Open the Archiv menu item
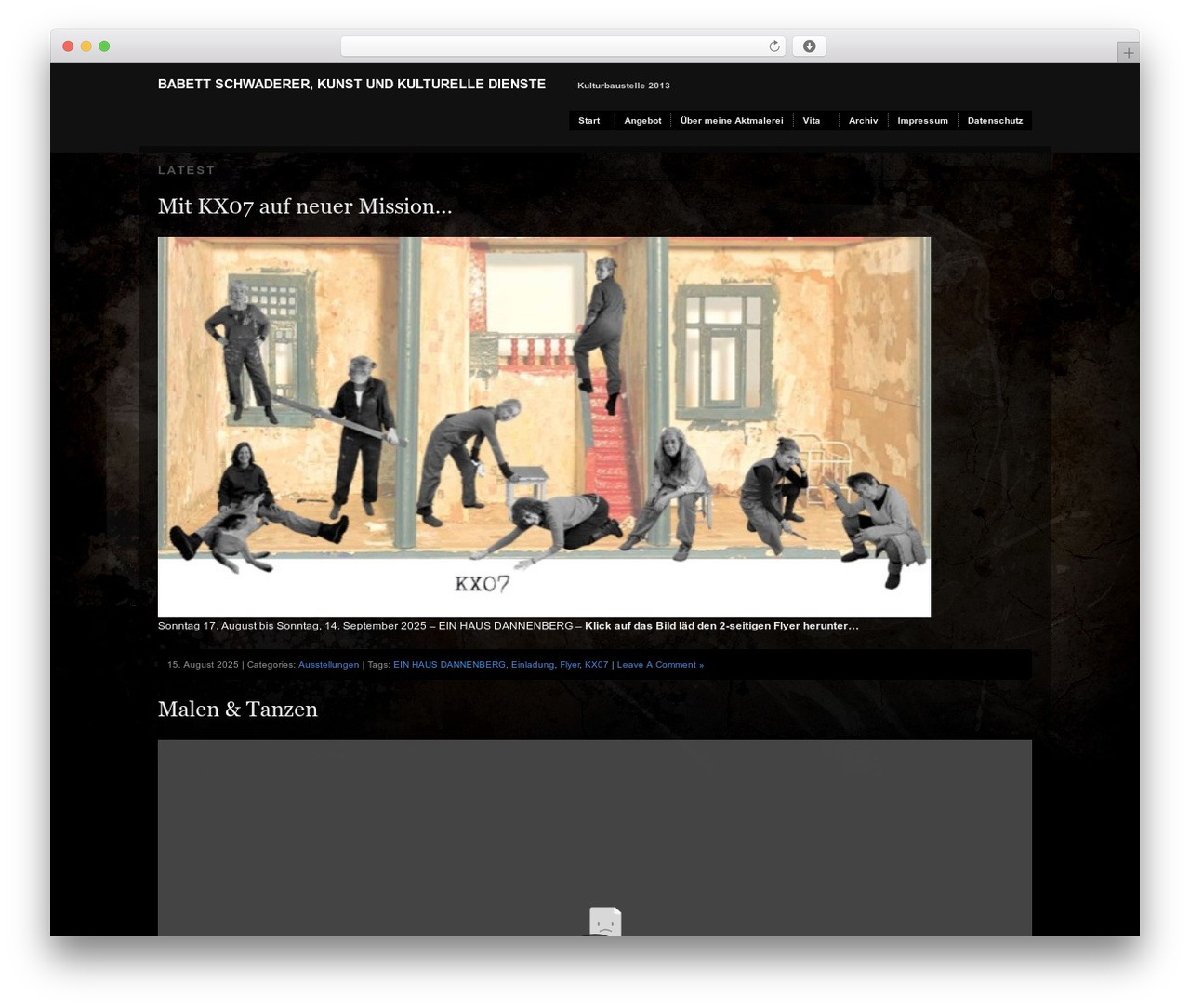1190x1008 pixels. coord(863,121)
